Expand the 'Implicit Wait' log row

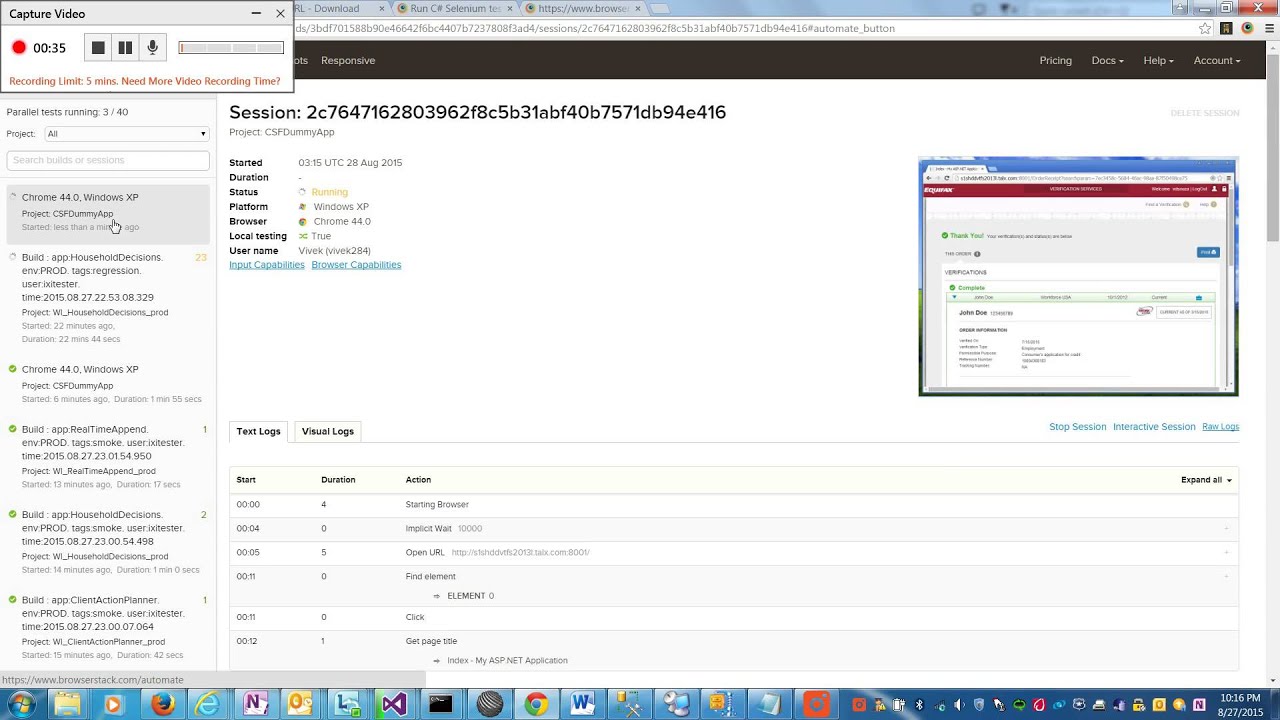pos(734,529)
